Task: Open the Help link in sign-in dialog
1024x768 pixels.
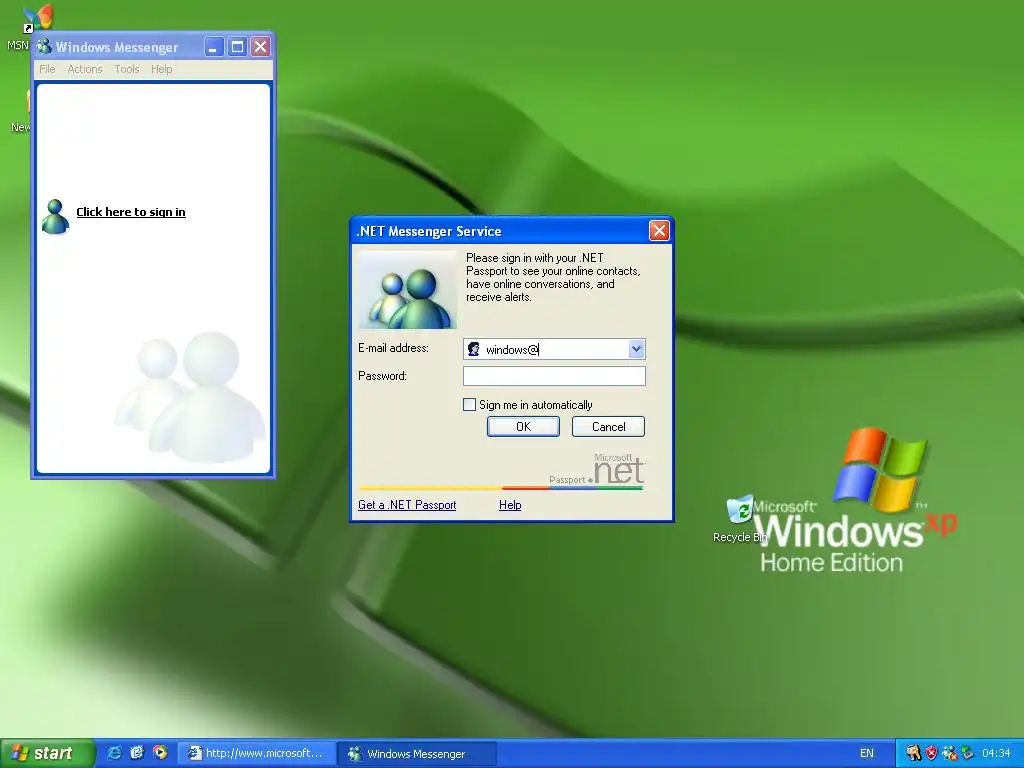Action: pyautogui.click(x=510, y=505)
